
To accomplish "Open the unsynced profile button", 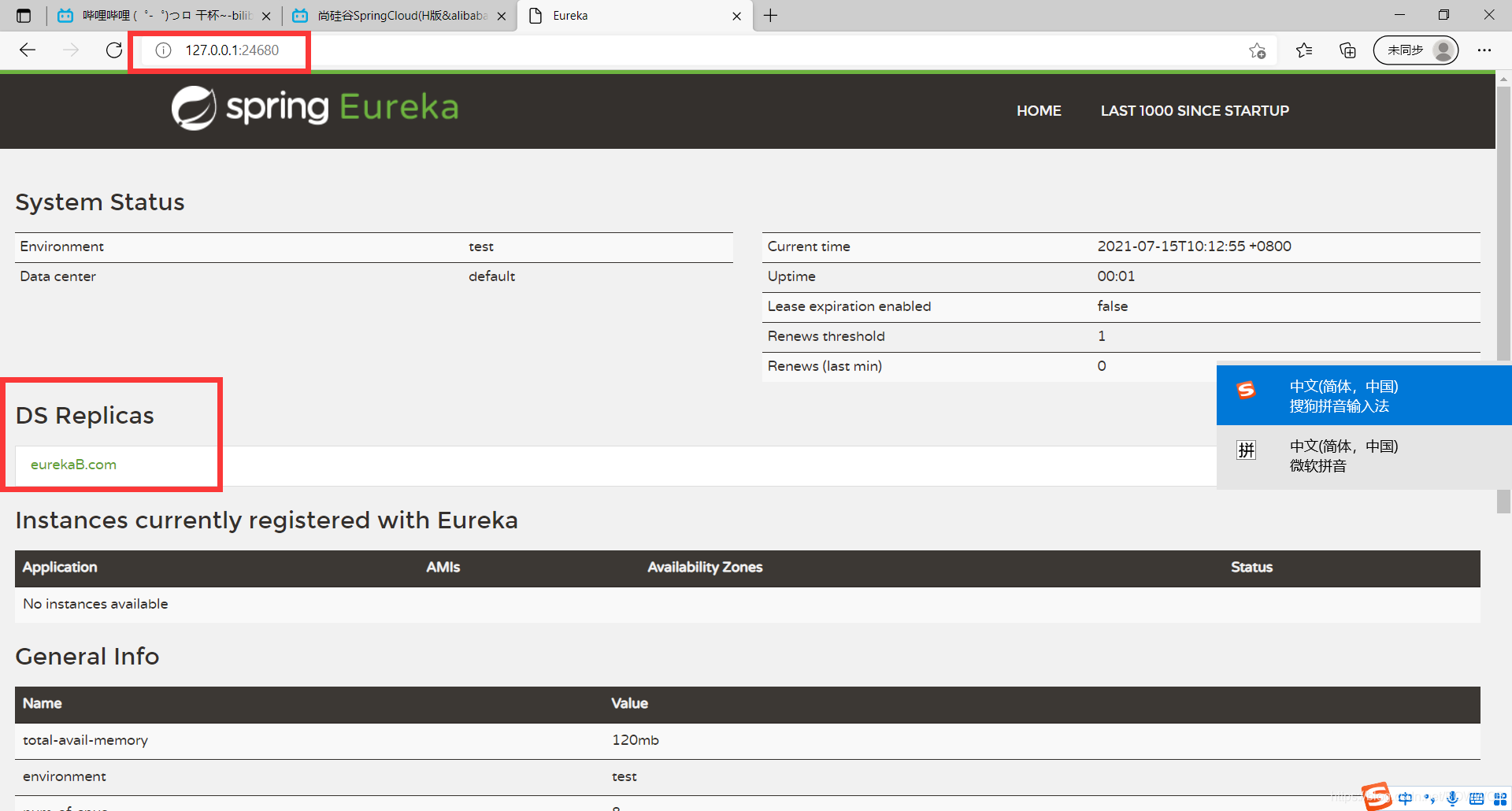I will coord(1416,50).
